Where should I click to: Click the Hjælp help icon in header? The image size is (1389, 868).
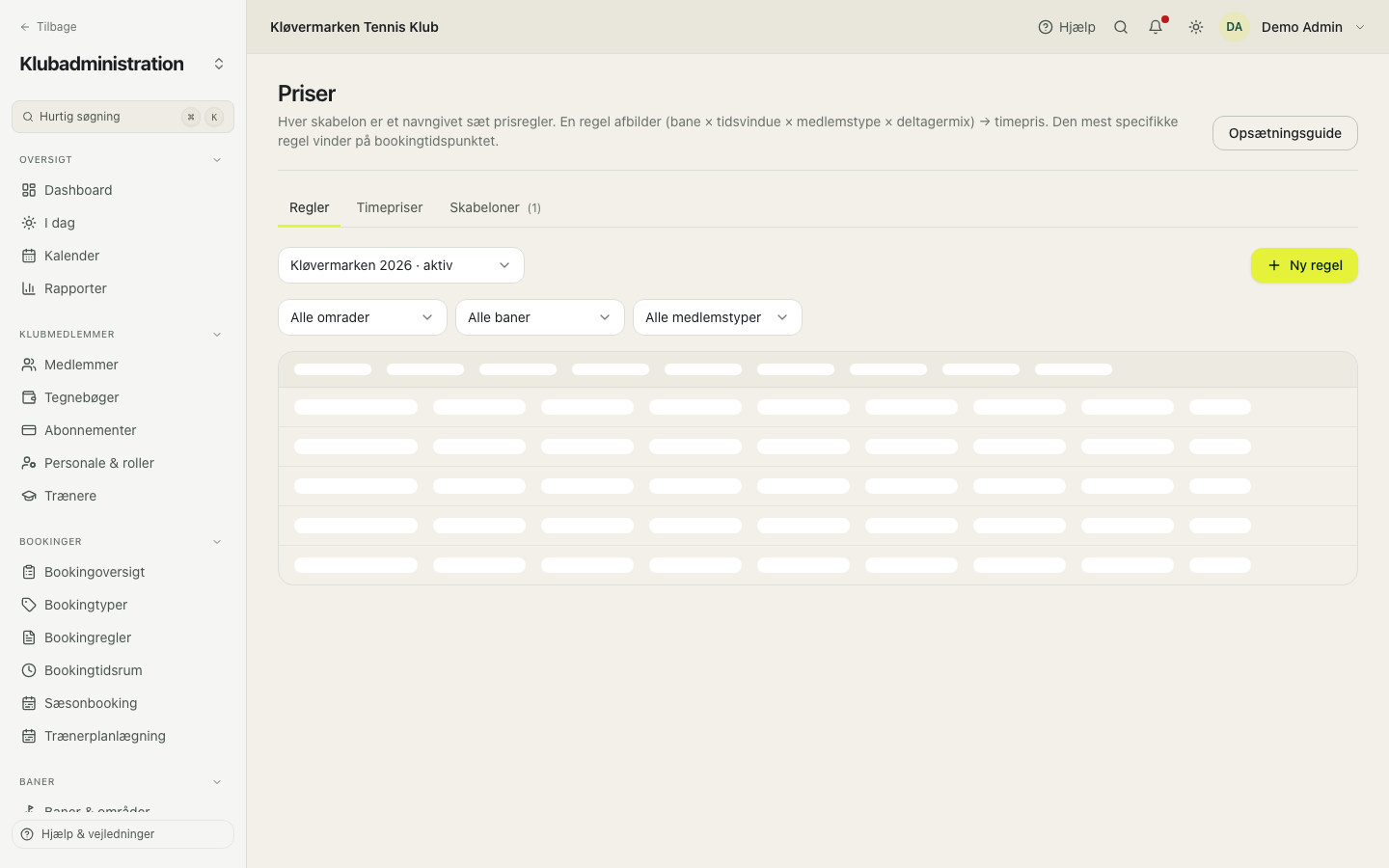(x=1067, y=27)
